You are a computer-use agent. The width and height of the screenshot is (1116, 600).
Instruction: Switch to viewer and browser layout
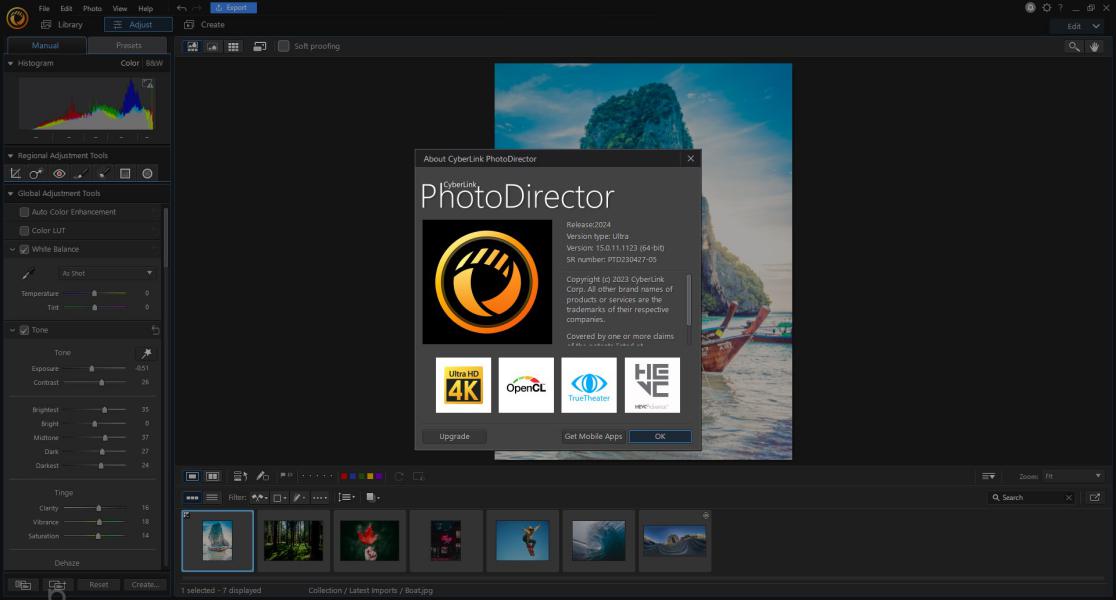(192, 46)
